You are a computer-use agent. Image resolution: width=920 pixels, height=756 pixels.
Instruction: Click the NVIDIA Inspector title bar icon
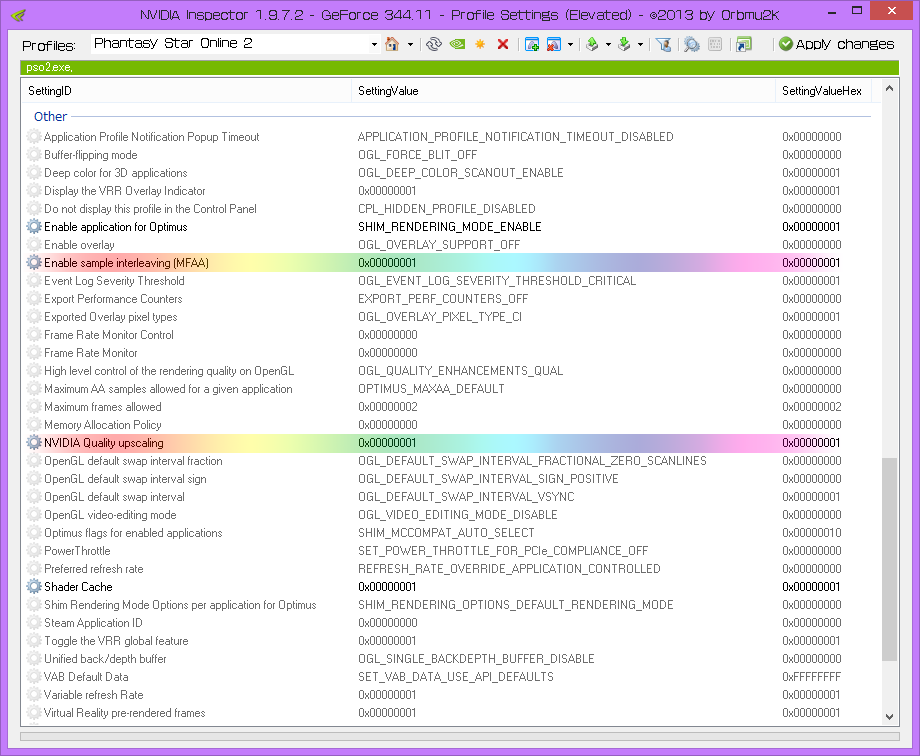pyautogui.click(x=19, y=15)
